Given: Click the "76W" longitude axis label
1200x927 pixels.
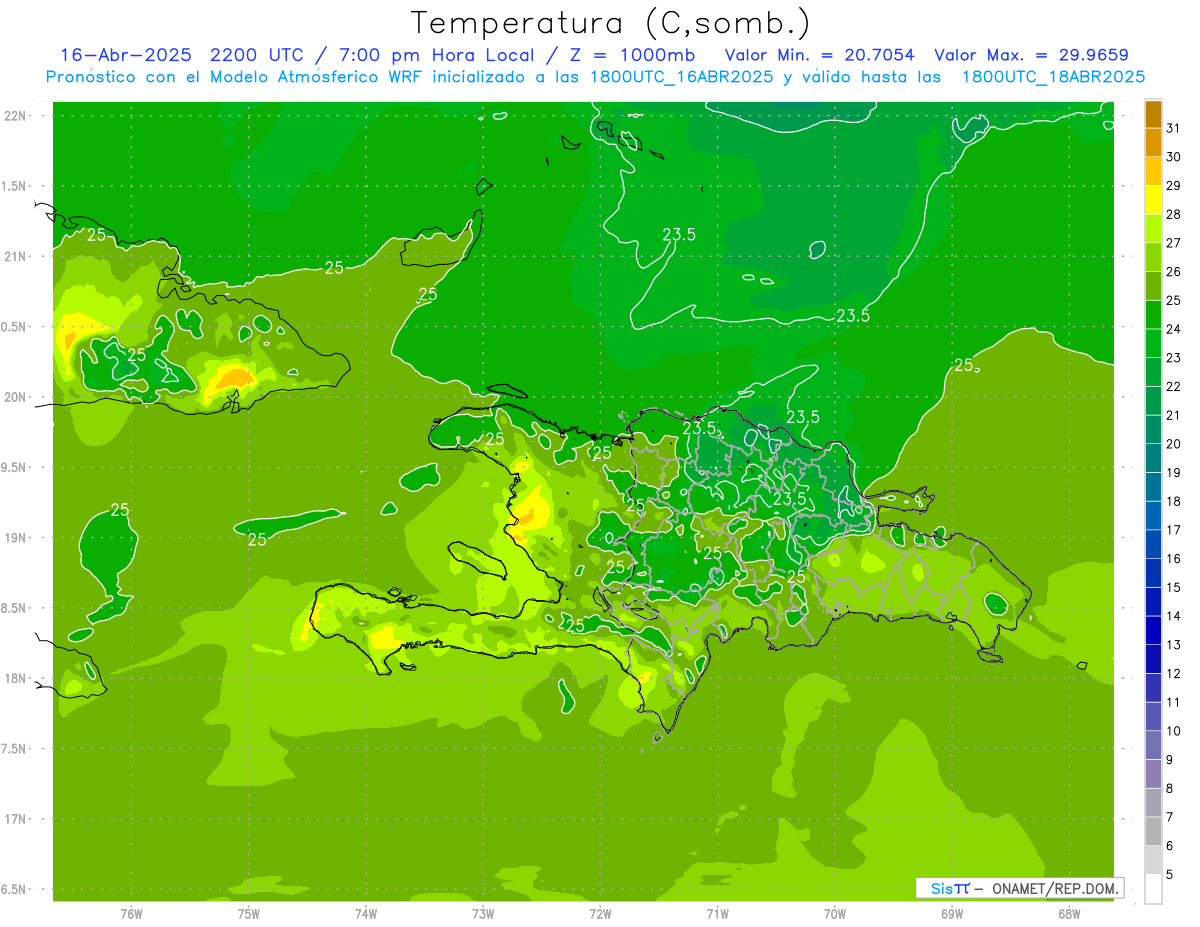Looking at the screenshot, I should click(131, 914).
